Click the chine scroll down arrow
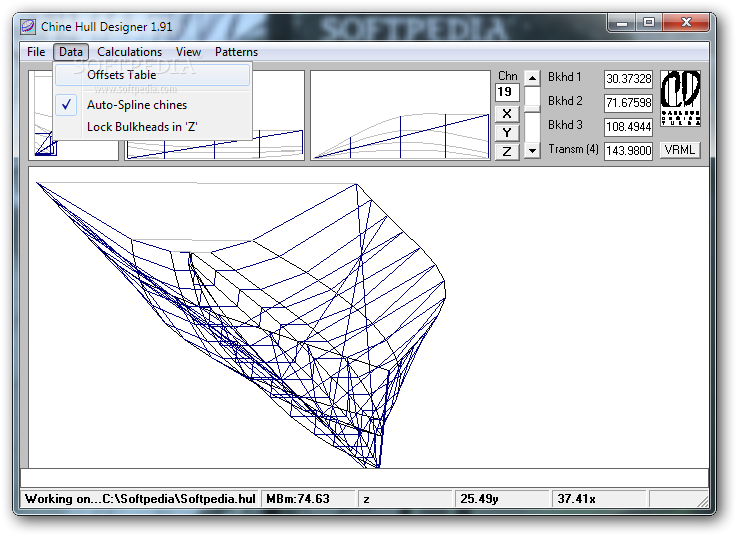This screenshot has height=536, width=737. click(532, 151)
